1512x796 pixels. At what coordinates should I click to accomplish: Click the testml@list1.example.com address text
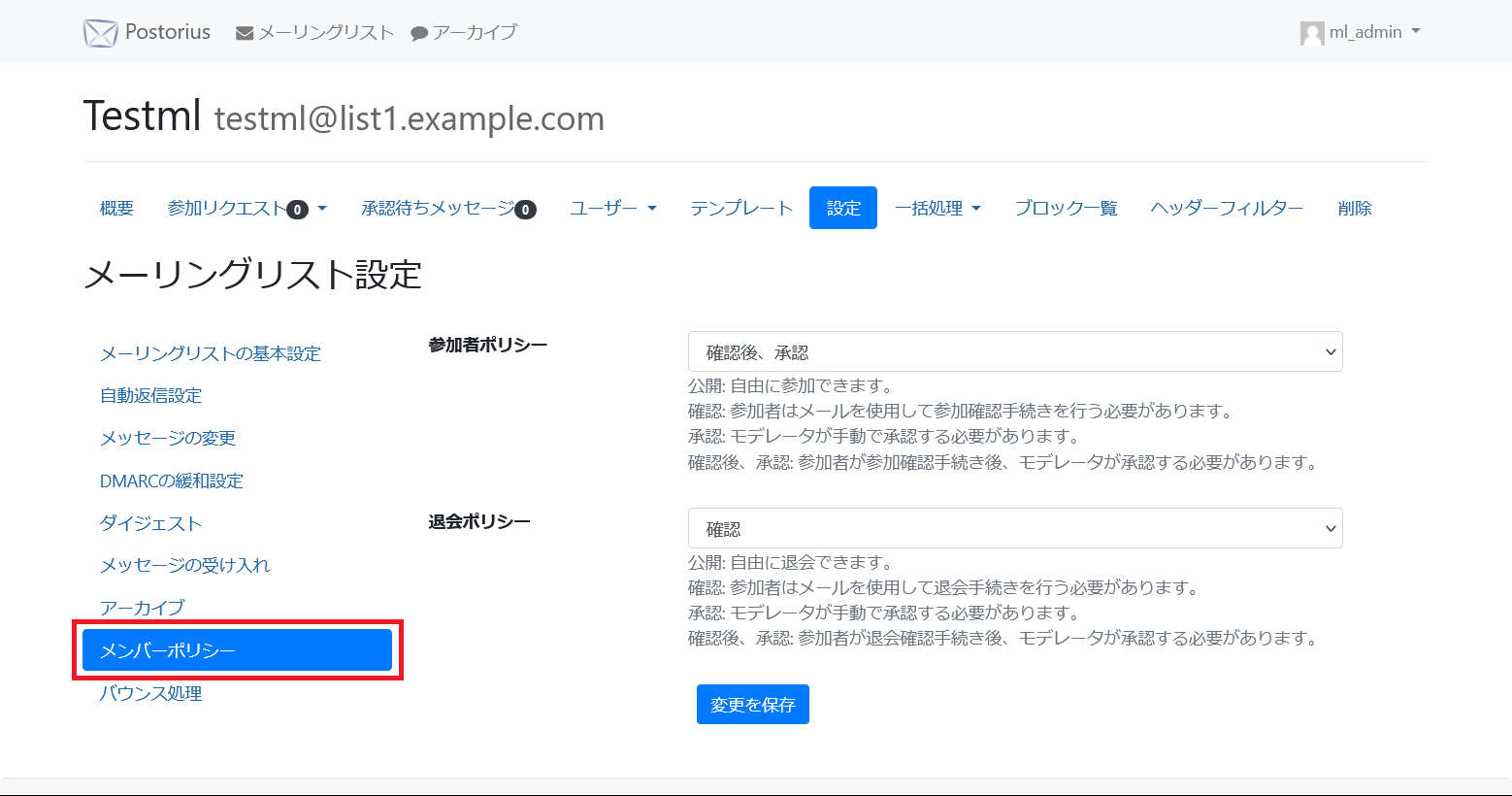tap(410, 118)
